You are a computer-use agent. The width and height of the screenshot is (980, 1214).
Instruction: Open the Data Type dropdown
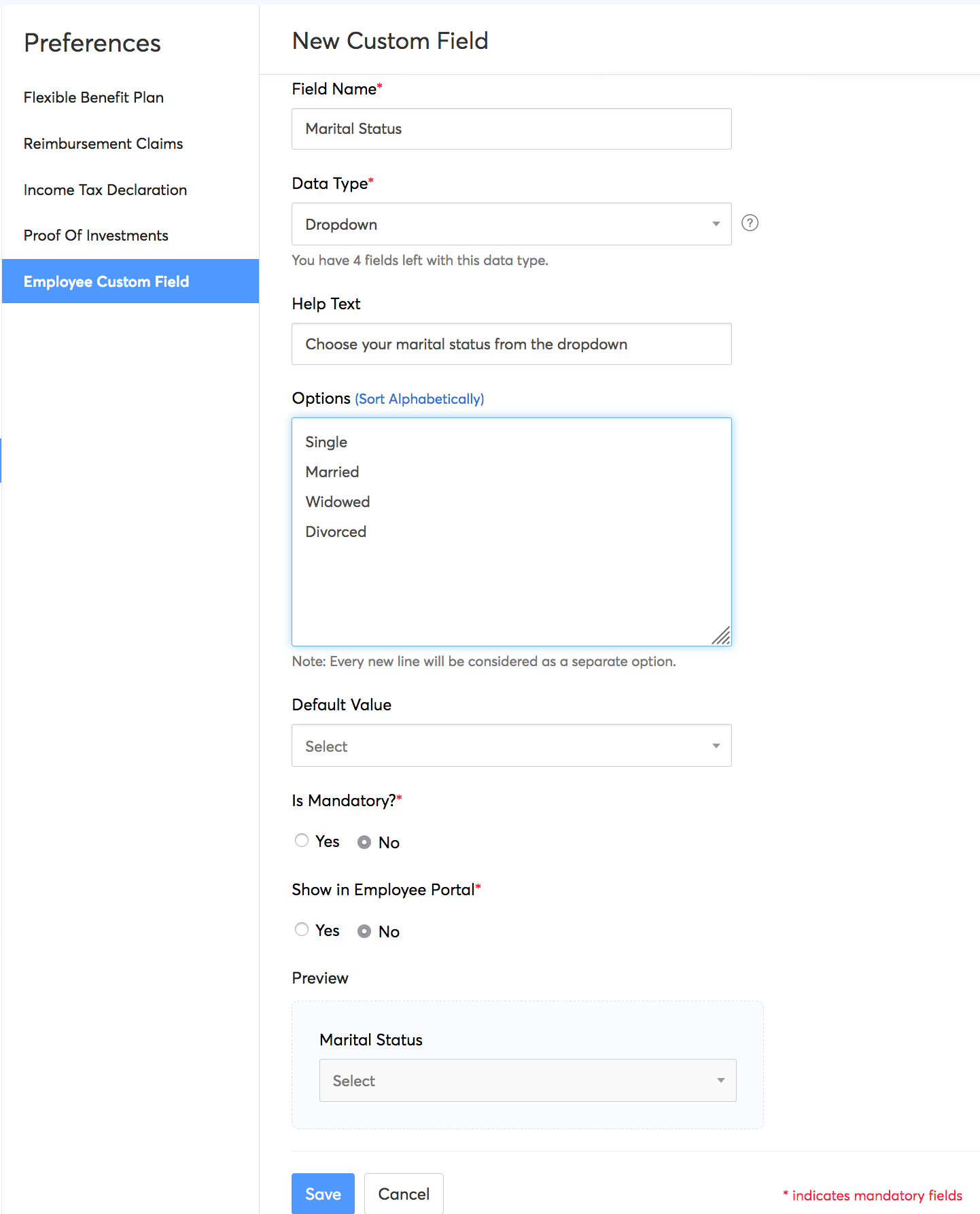(511, 224)
